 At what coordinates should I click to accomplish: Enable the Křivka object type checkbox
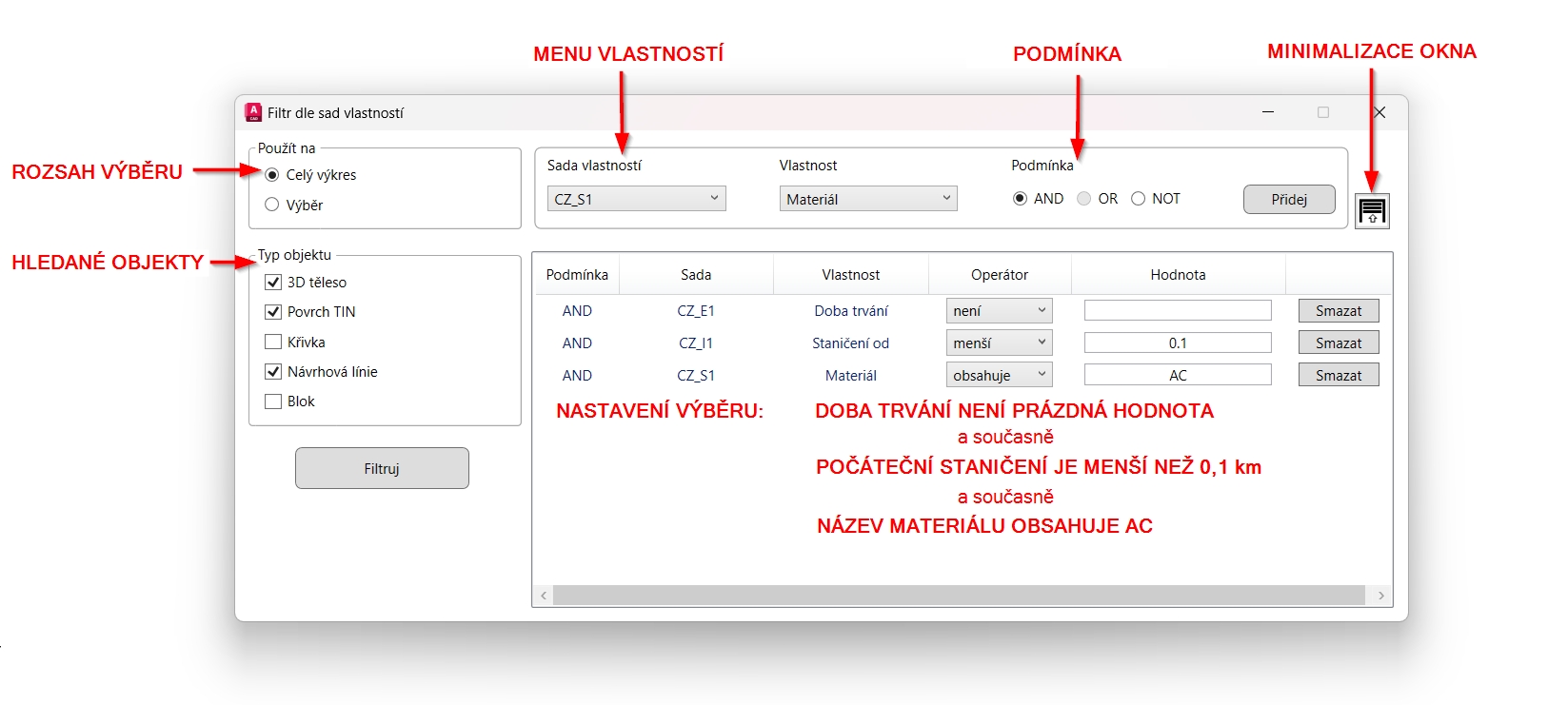click(273, 343)
